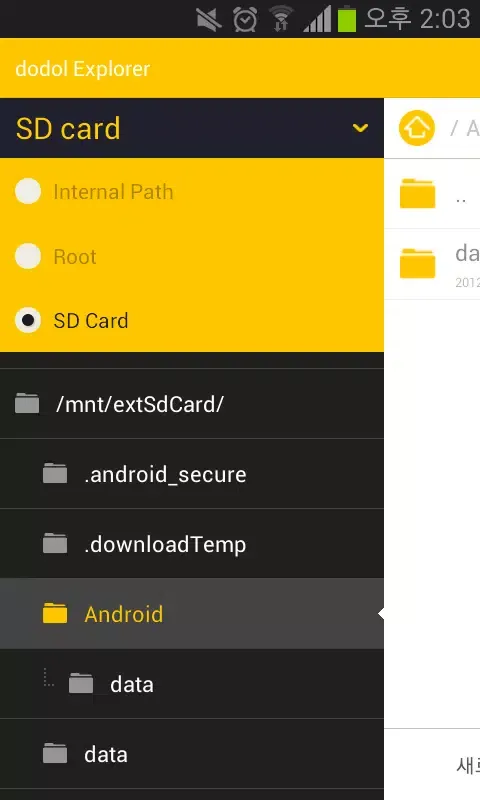Expand the Android tree item
Viewport: 480px width, 800px height.
192,614
